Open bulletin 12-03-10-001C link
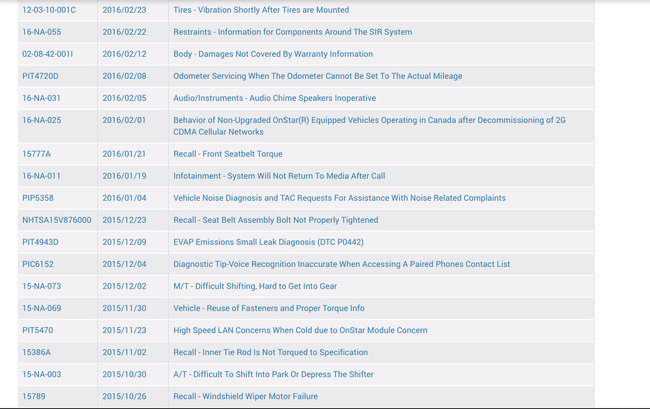Image resolution: width=650 pixels, height=409 pixels. (x=49, y=10)
